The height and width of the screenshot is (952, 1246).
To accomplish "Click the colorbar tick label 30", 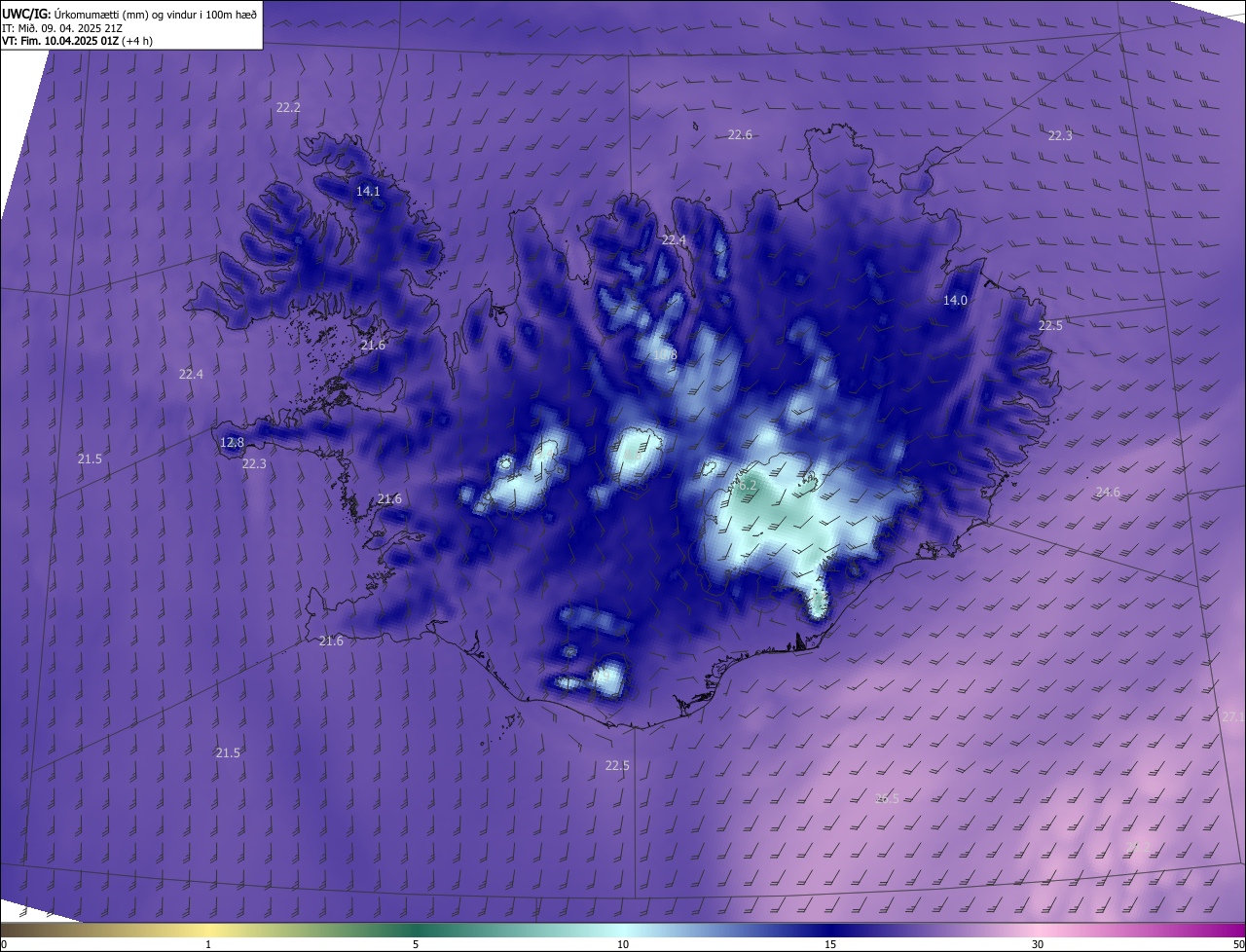I will coord(1038,944).
